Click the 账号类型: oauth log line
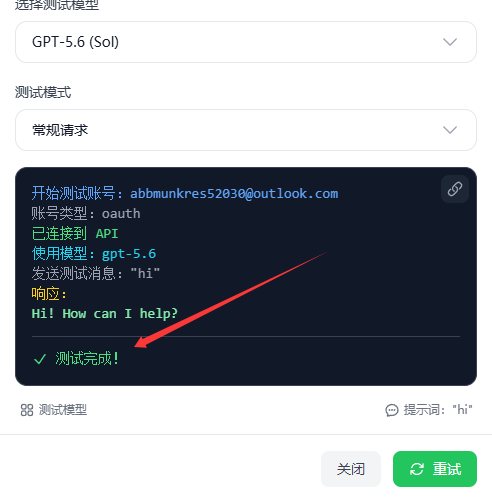492x498 pixels. (x=86, y=214)
